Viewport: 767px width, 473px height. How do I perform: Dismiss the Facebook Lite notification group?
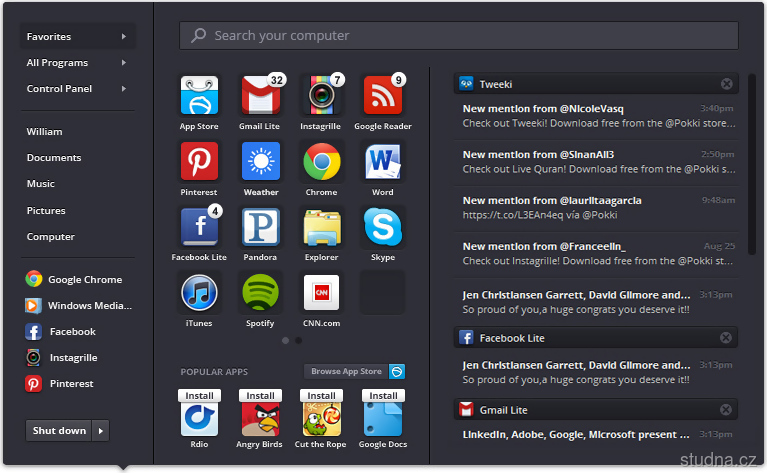pyautogui.click(x=726, y=338)
